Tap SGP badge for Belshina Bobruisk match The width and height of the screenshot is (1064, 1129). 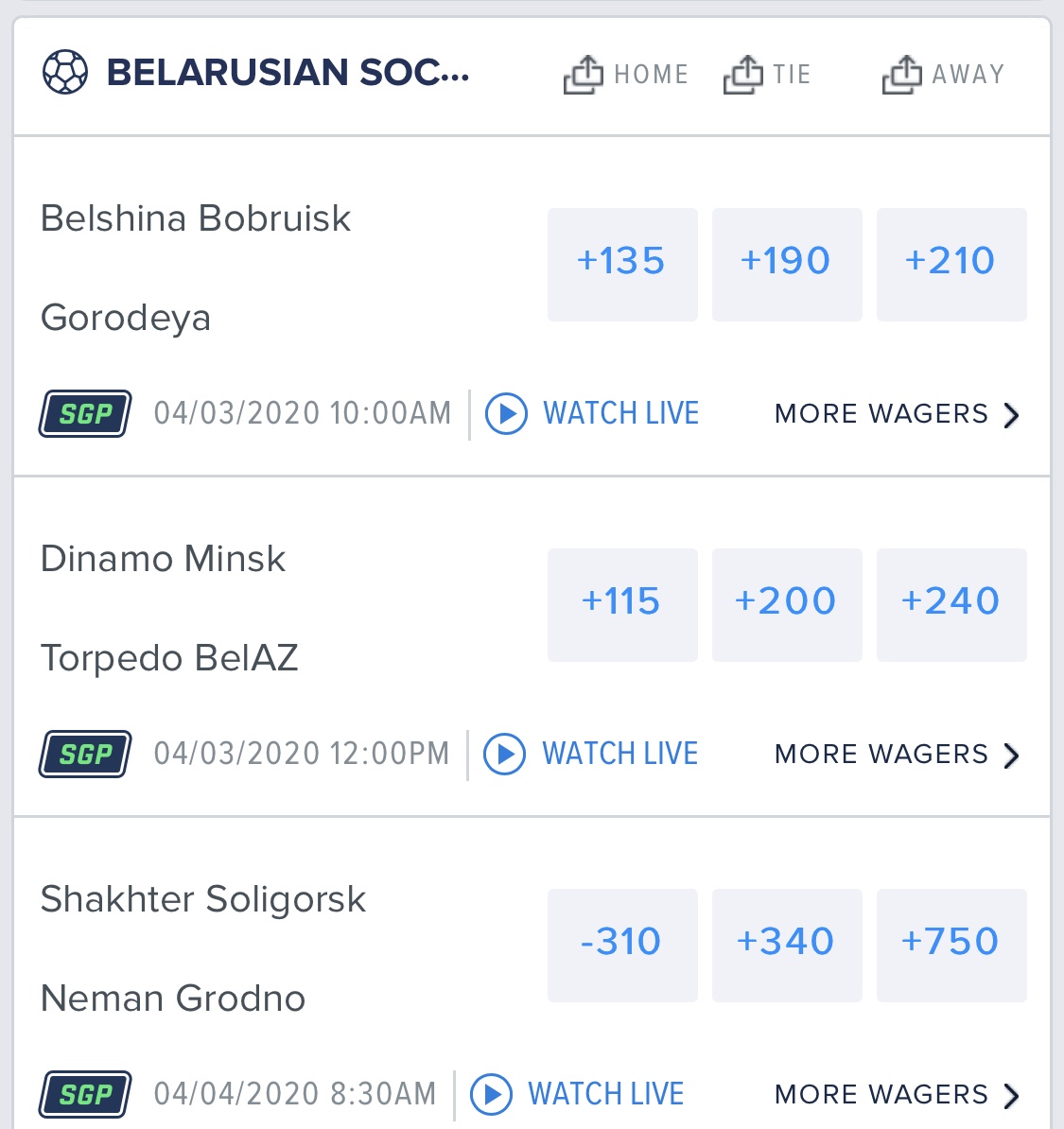tap(85, 413)
